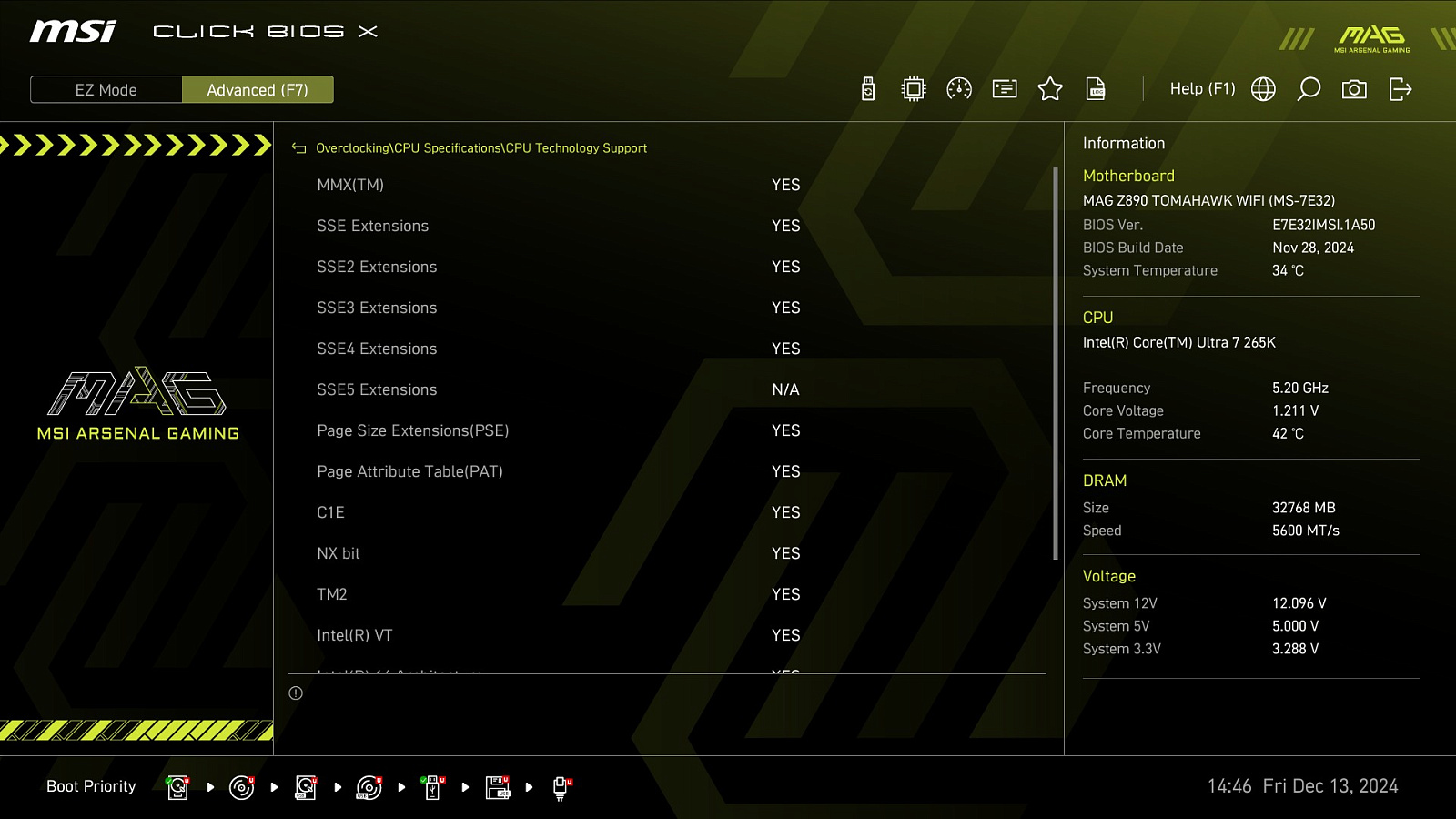The width and height of the screenshot is (1456, 819).
Task: Click the DRAM size value 32768 MB
Action: [1304, 508]
